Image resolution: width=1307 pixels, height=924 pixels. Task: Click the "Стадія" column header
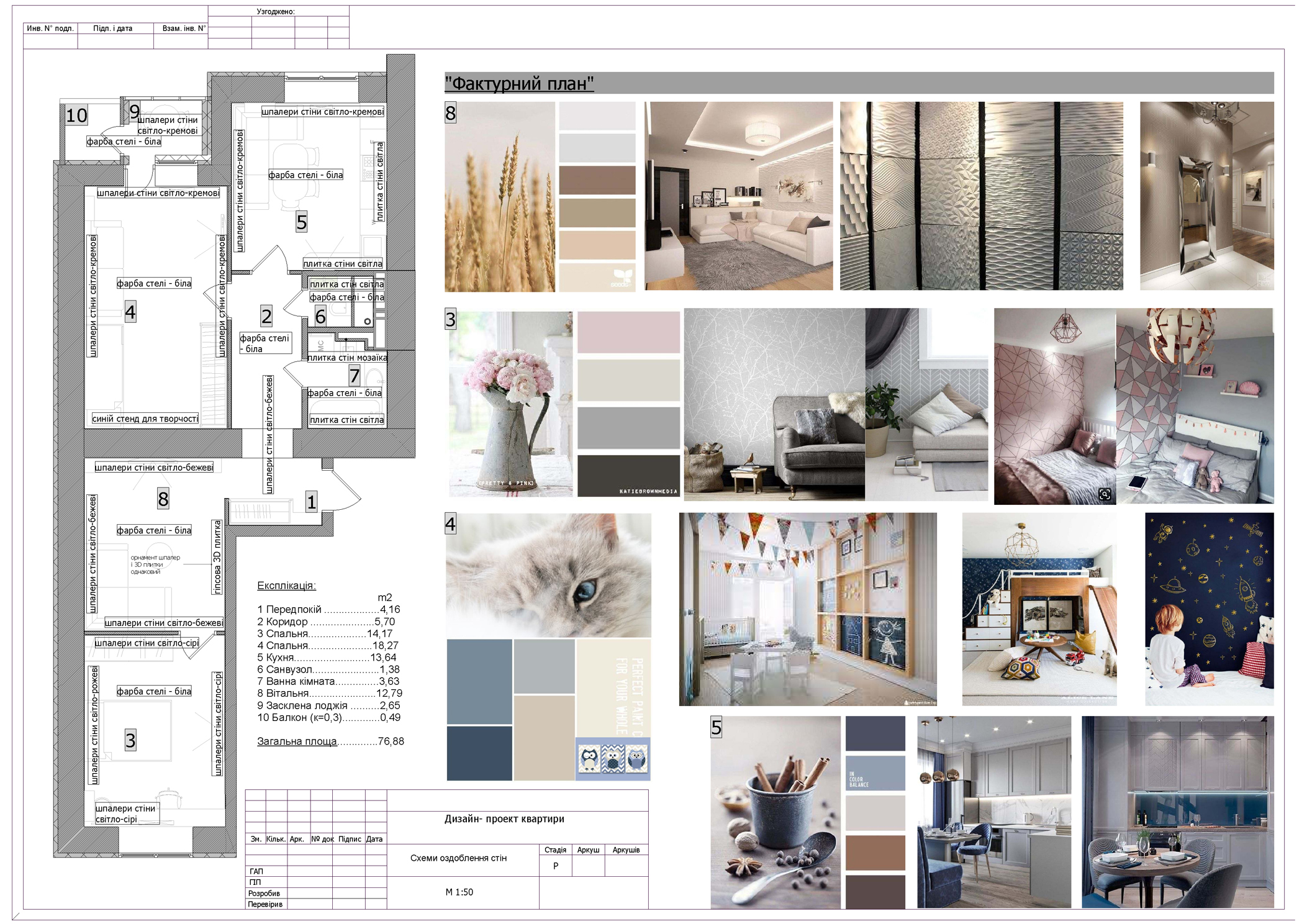pos(555,850)
